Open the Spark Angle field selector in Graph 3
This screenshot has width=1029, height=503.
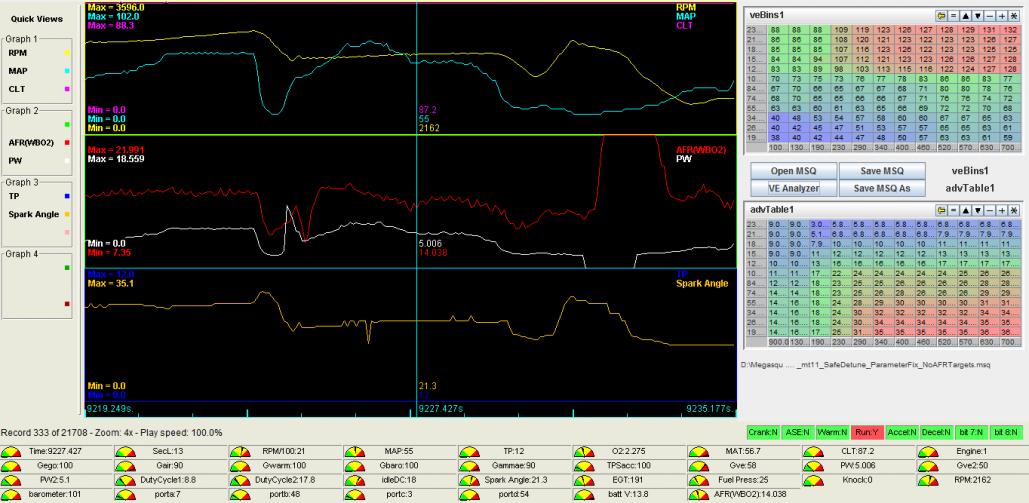[x=32, y=214]
